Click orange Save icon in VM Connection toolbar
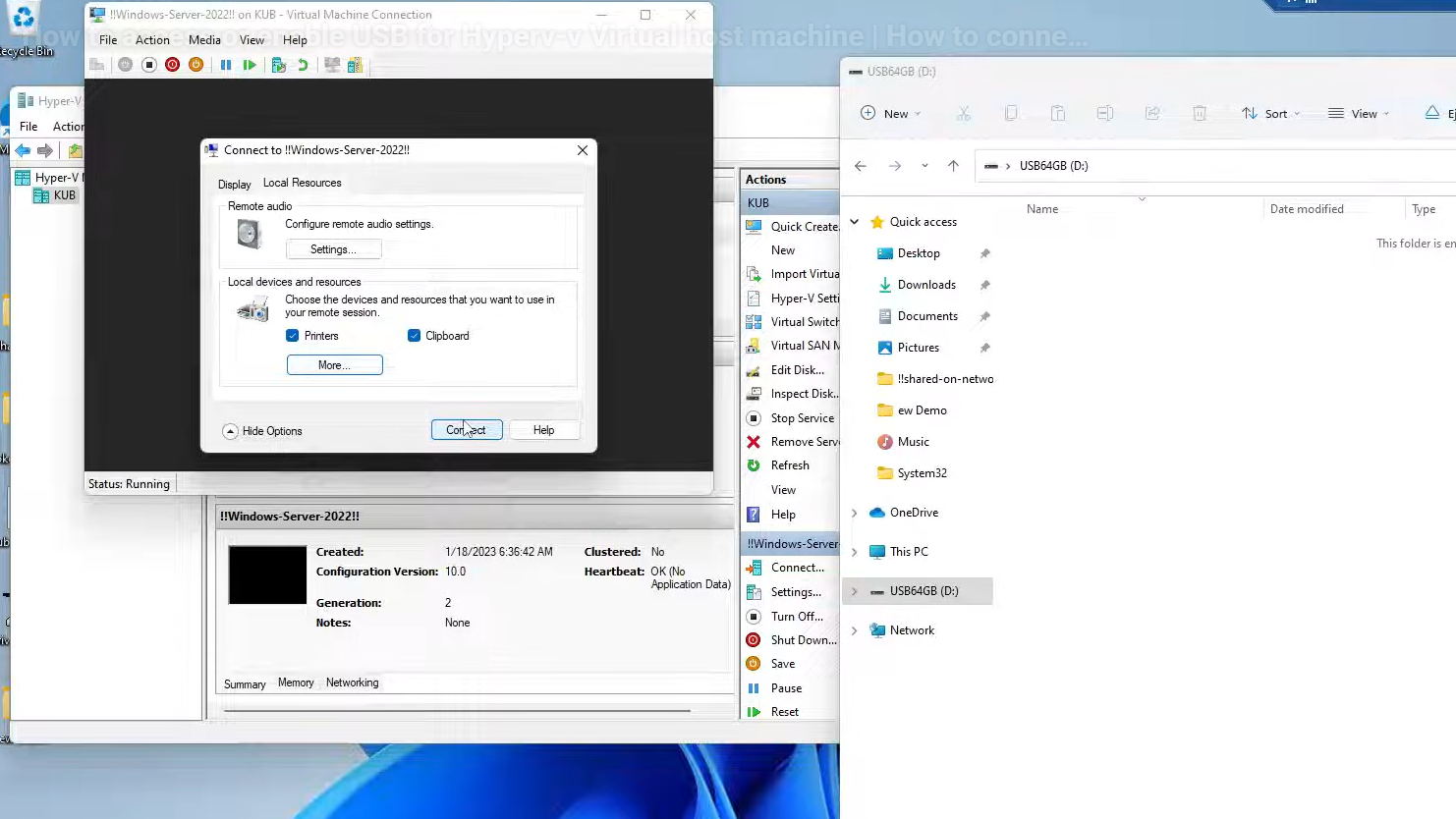 (x=196, y=65)
